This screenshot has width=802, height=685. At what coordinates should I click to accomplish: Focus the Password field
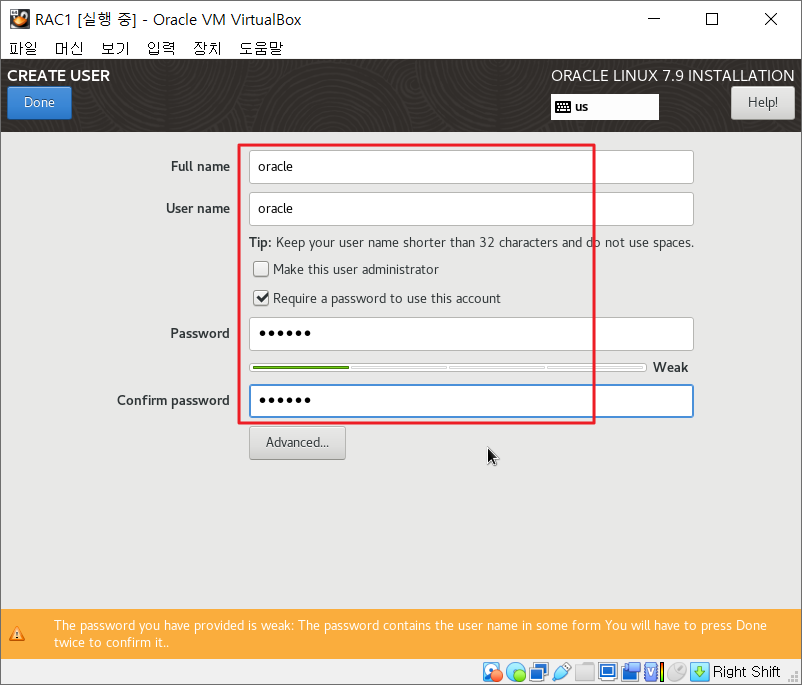[471, 334]
